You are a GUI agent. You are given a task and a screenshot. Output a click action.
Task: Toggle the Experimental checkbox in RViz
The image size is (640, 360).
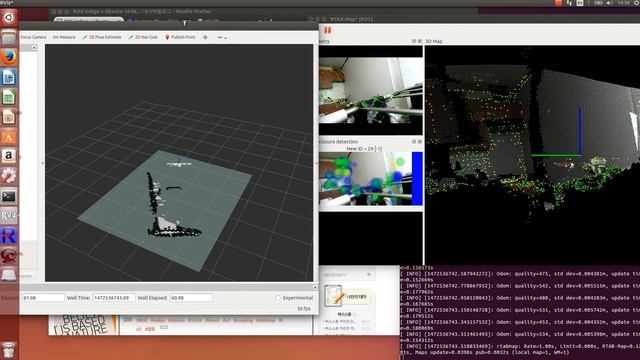278,298
